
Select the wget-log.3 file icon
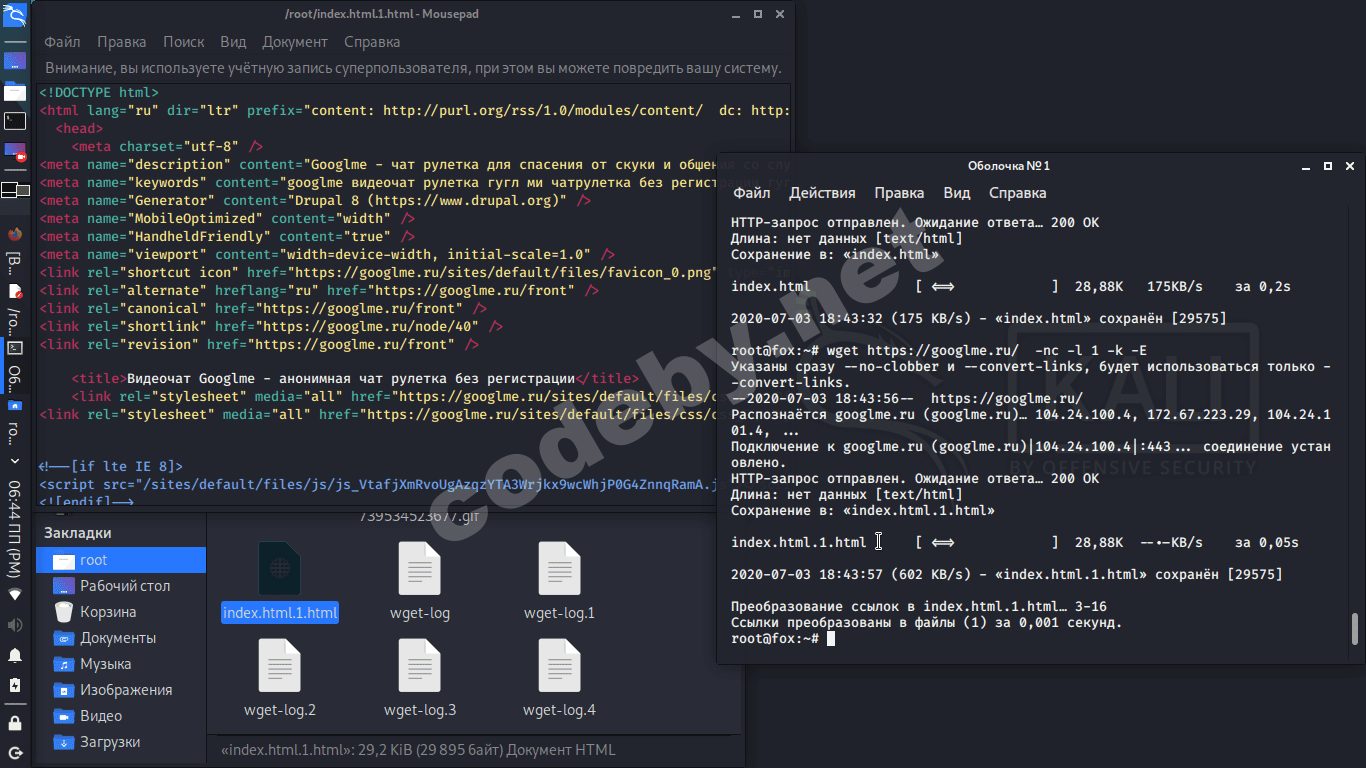[420, 665]
